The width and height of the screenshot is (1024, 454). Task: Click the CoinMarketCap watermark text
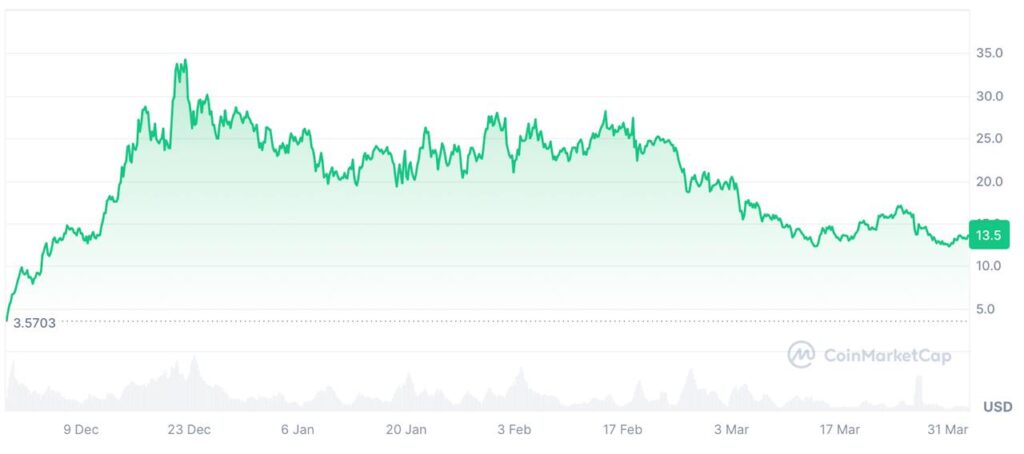pos(886,355)
